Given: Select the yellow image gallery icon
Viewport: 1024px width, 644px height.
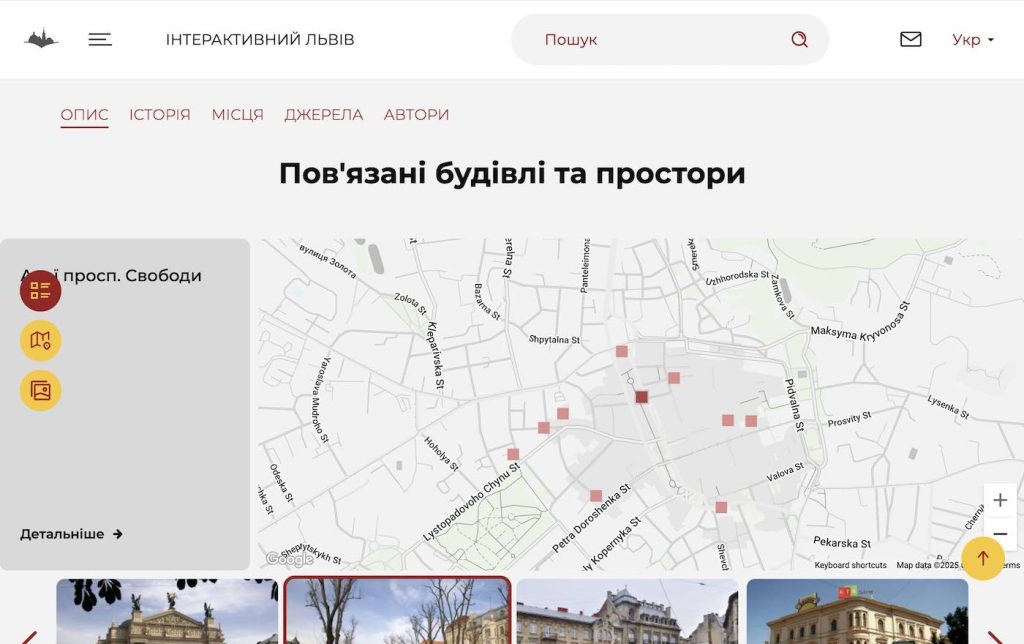Looking at the screenshot, I should (x=41, y=391).
